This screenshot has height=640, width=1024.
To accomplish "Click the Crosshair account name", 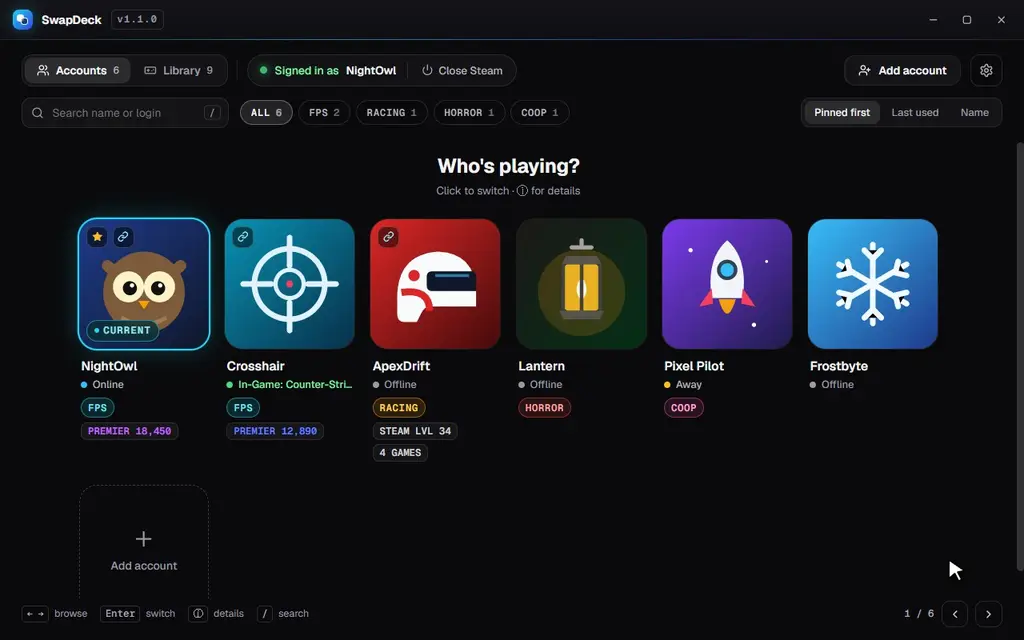I will point(255,366).
